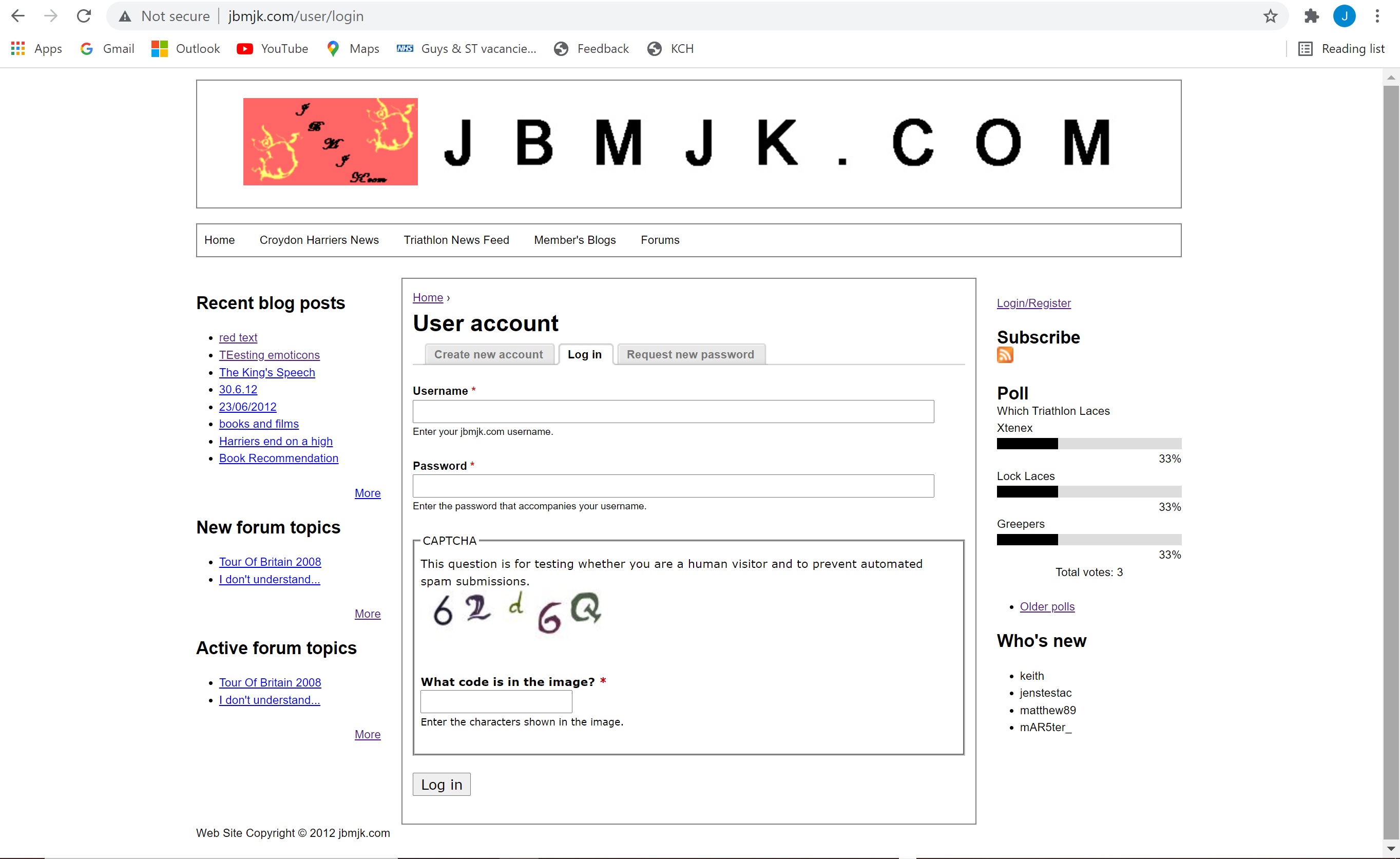Click the CAPTCHA answer input field

[497, 701]
